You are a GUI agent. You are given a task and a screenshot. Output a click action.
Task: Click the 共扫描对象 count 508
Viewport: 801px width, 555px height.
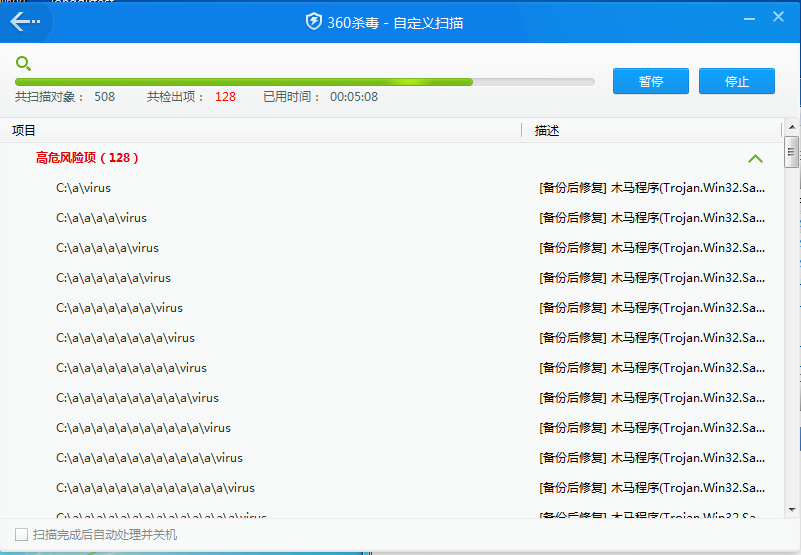[x=105, y=97]
